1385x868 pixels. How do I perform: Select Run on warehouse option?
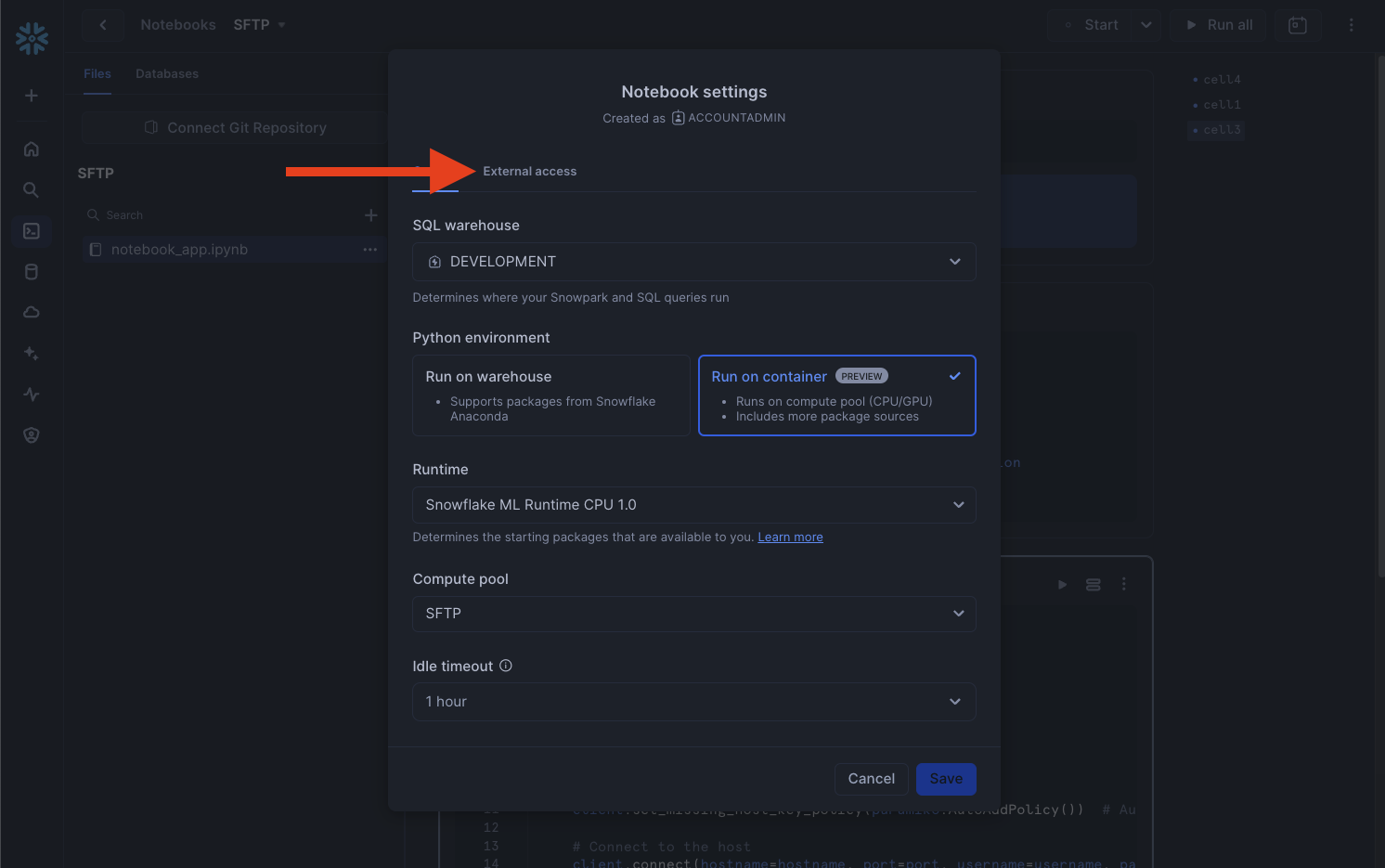pos(550,395)
